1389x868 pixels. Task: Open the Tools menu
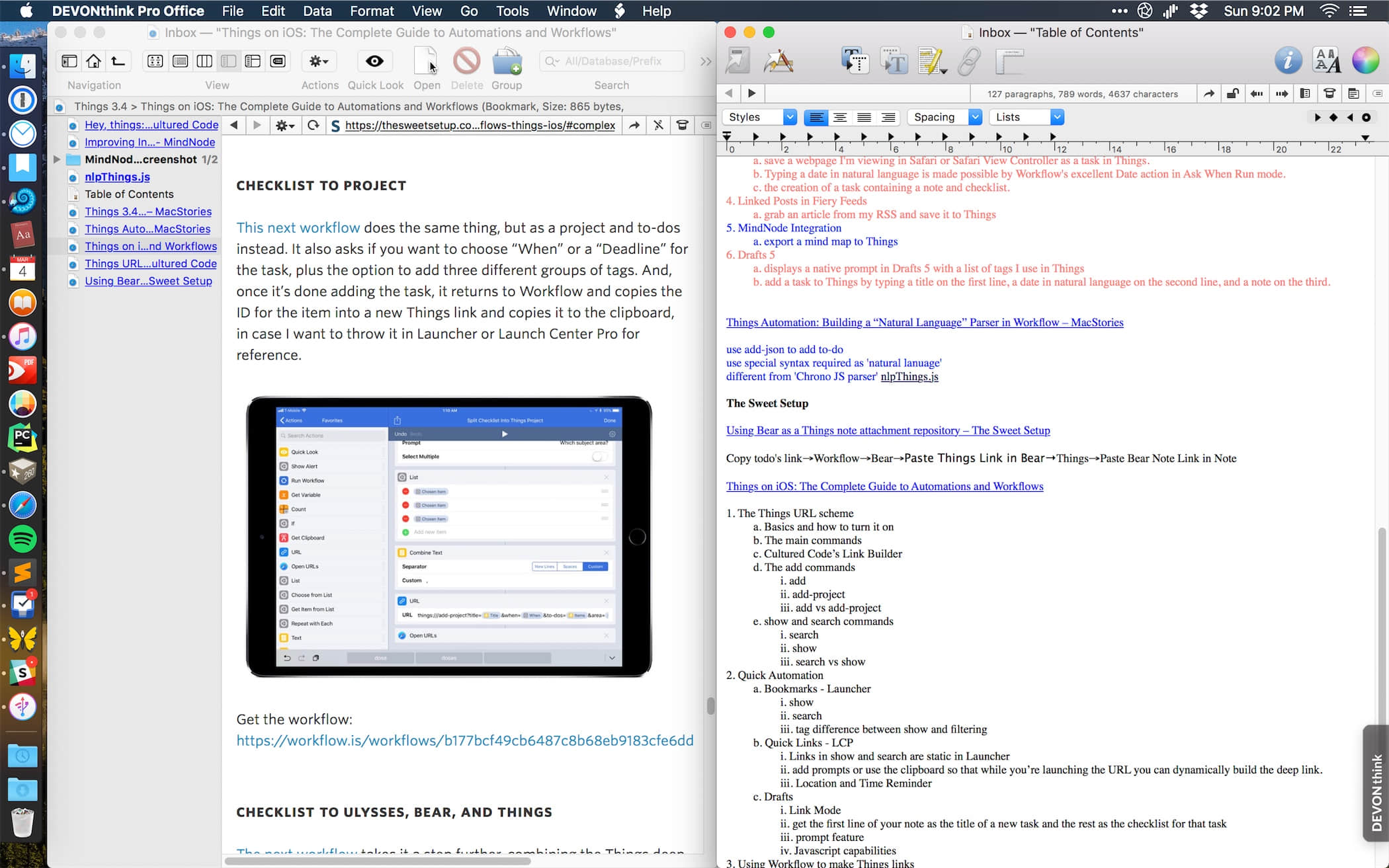(x=512, y=11)
